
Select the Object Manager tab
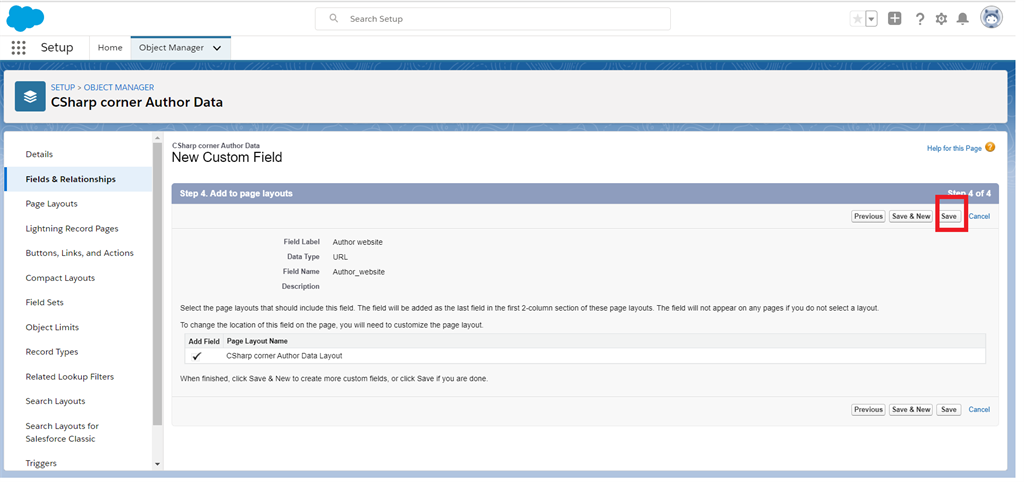tap(171, 48)
